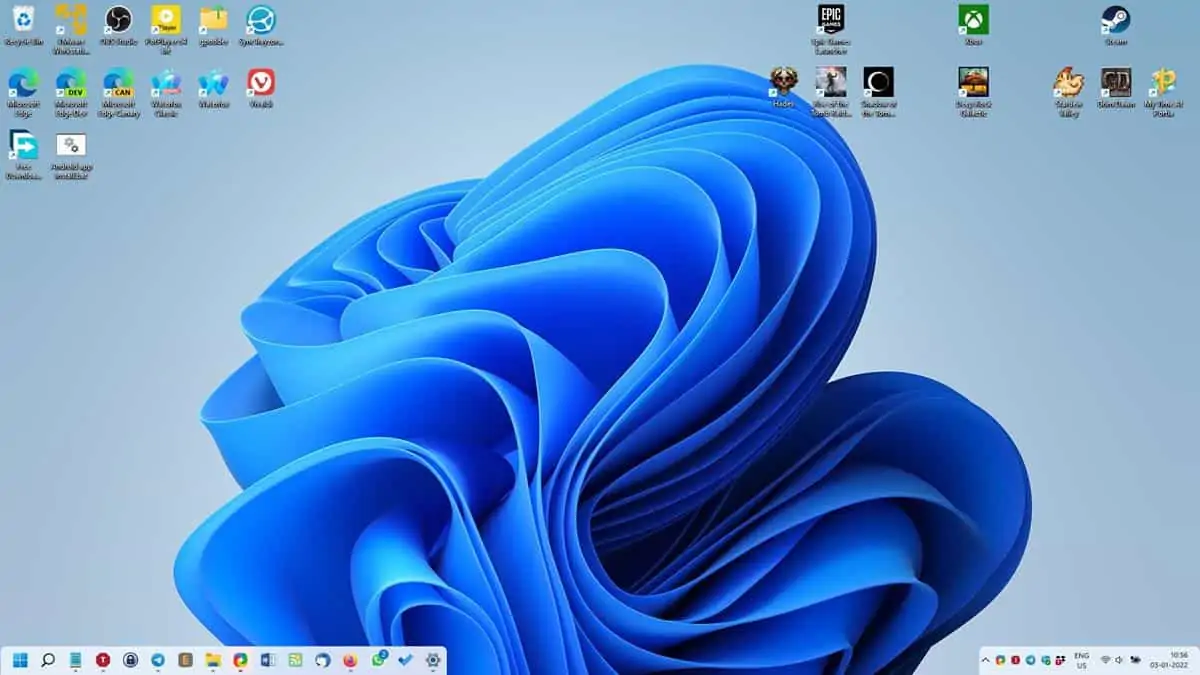The image size is (1200, 675).
Task: Open the Epic Games Launcher shortcut
Action: [830, 20]
